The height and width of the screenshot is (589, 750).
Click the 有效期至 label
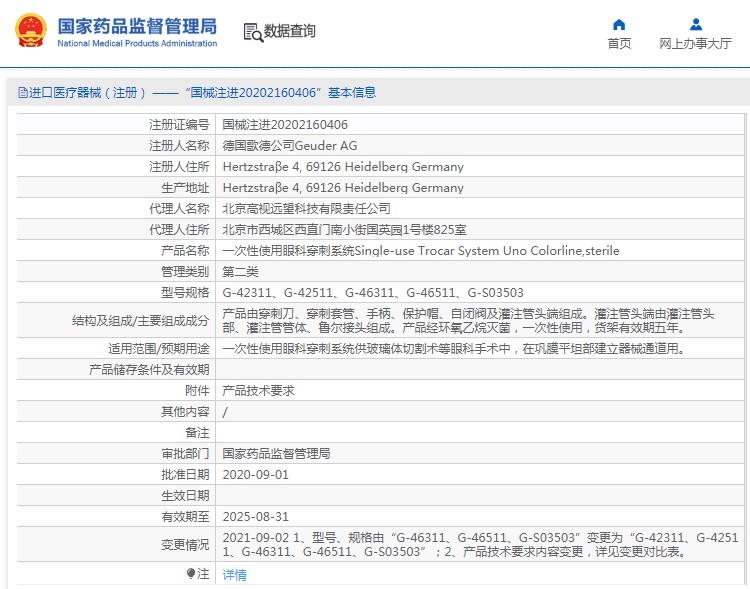click(x=185, y=517)
